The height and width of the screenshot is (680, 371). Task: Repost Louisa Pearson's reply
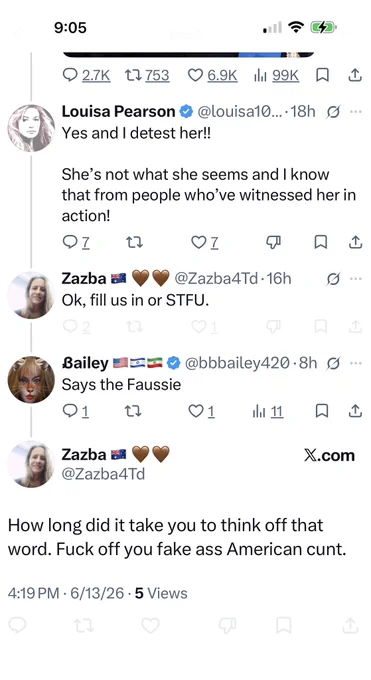point(134,242)
